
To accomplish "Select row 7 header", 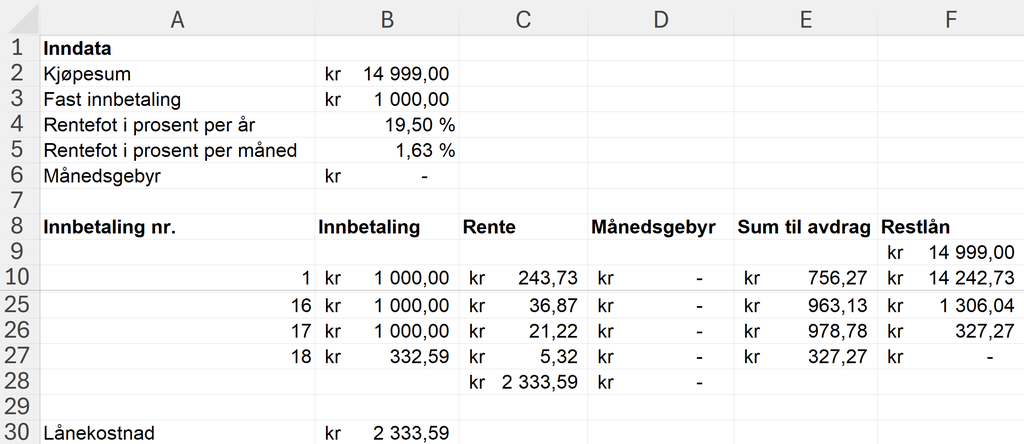I will point(20,201).
